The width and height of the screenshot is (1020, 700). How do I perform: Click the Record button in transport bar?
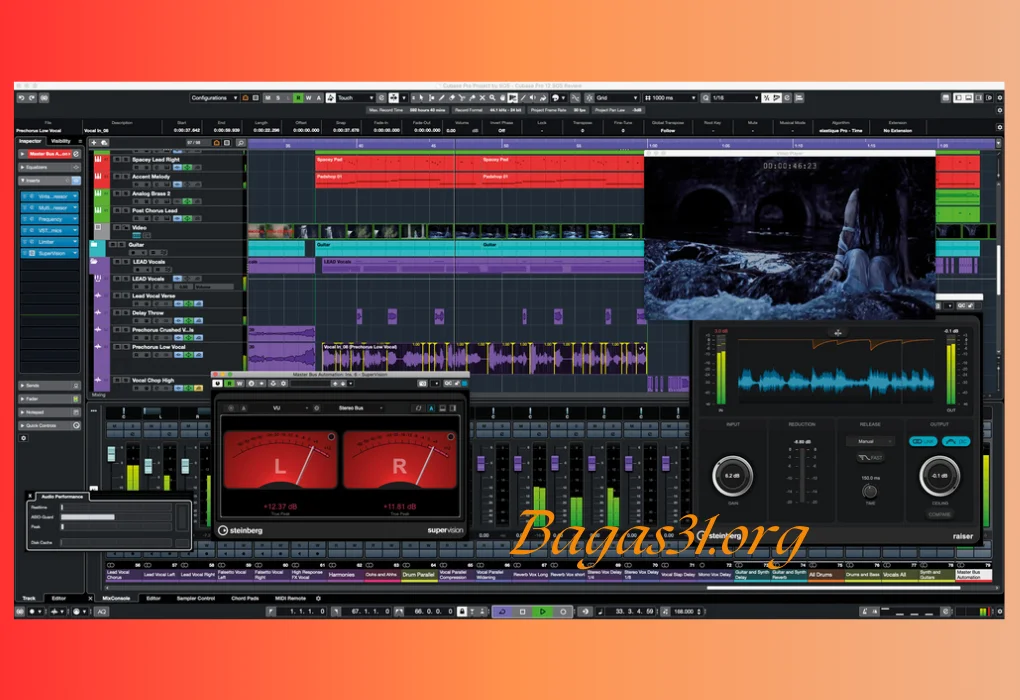[x=563, y=612]
